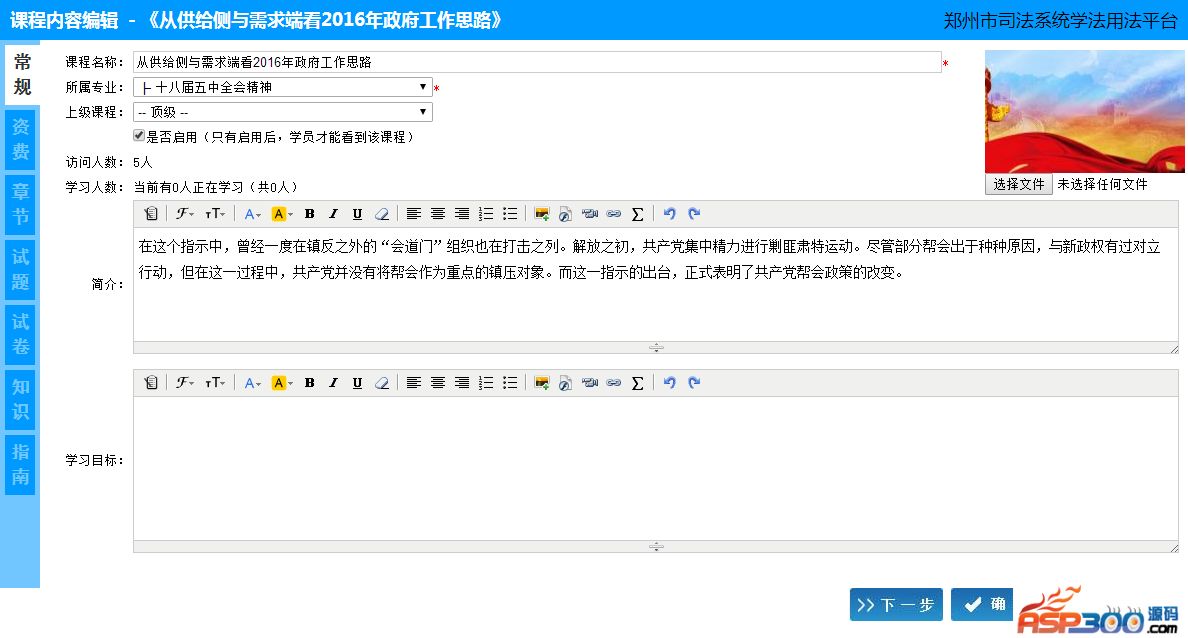This screenshot has height=638, width=1188.
Task: Undo last edit in 学习目标 editor
Action: 670,383
